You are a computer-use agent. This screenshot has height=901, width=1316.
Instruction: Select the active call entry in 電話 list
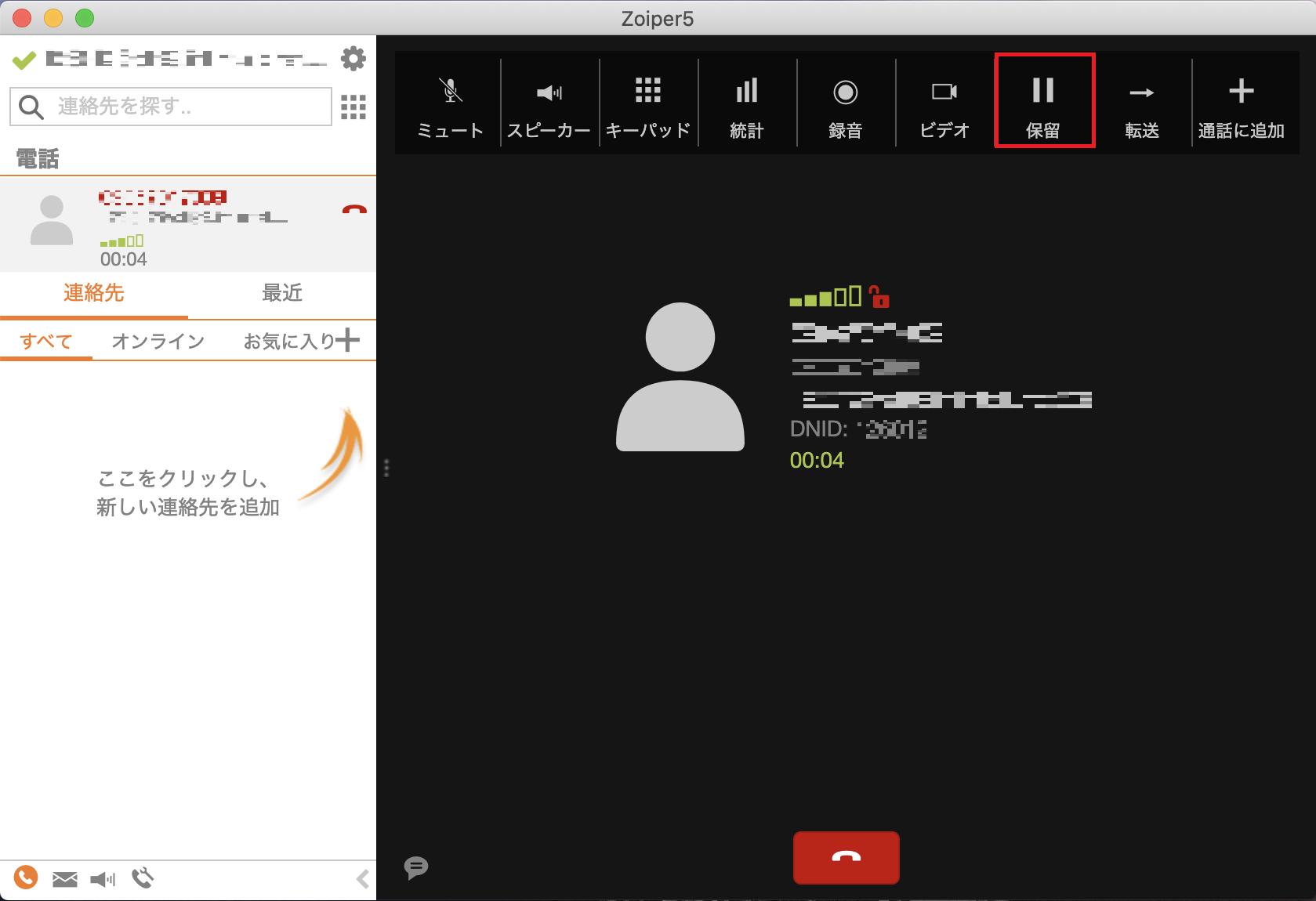pyautogui.click(x=188, y=224)
